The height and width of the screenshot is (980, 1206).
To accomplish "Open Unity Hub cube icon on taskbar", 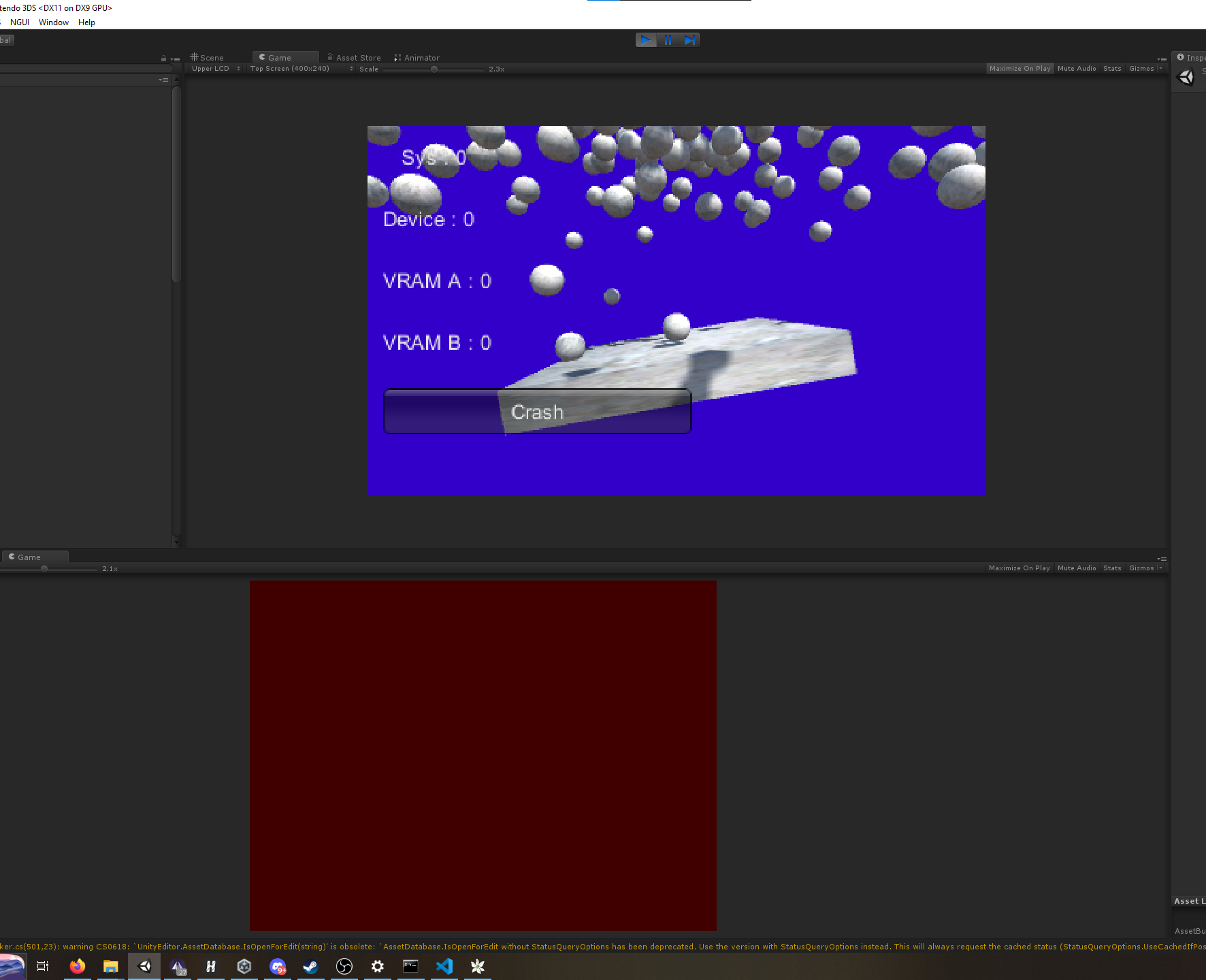I will click(x=244, y=966).
